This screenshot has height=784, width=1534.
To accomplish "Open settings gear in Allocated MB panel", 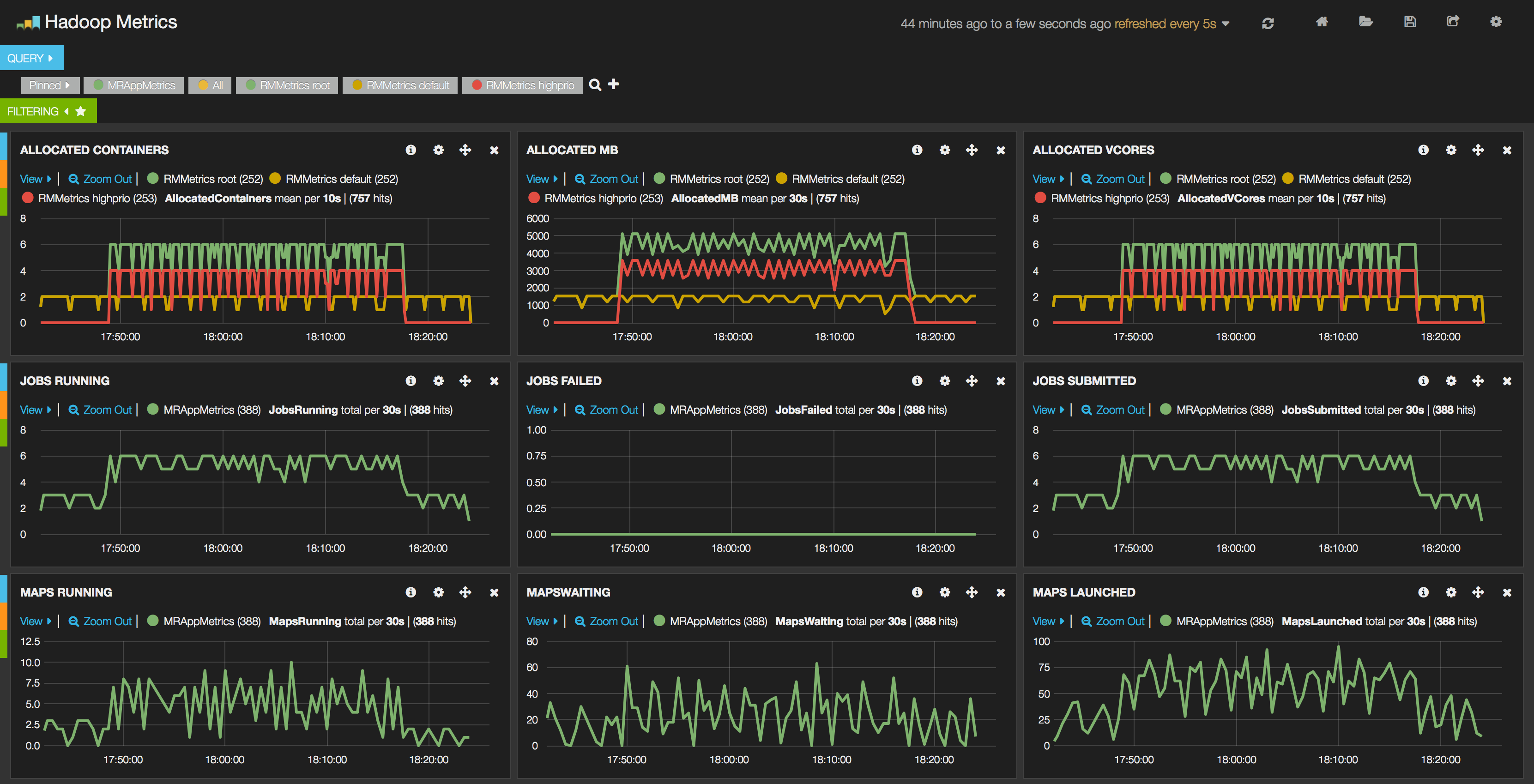I will pyautogui.click(x=944, y=150).
